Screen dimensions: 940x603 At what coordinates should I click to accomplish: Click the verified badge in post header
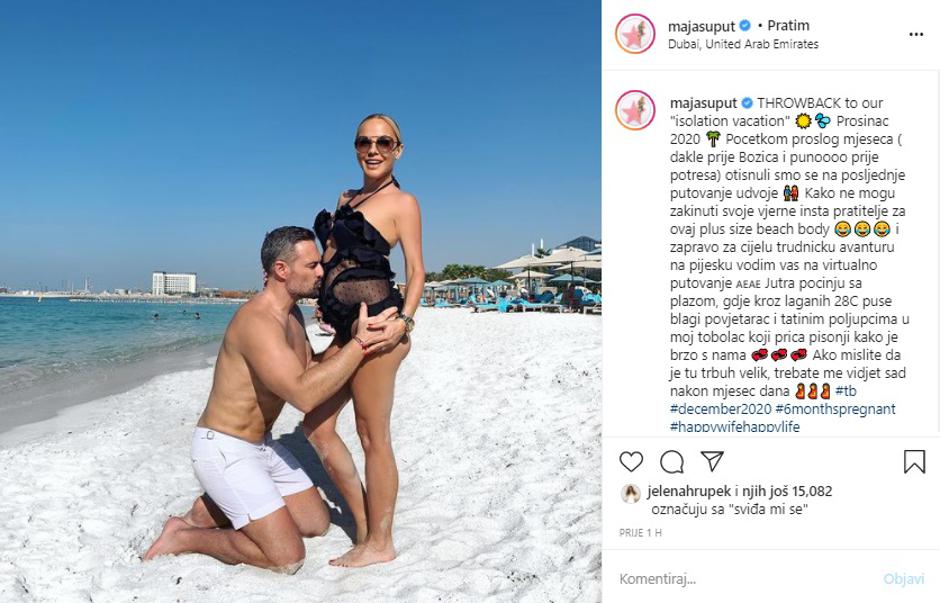click(x=745, y=26)
